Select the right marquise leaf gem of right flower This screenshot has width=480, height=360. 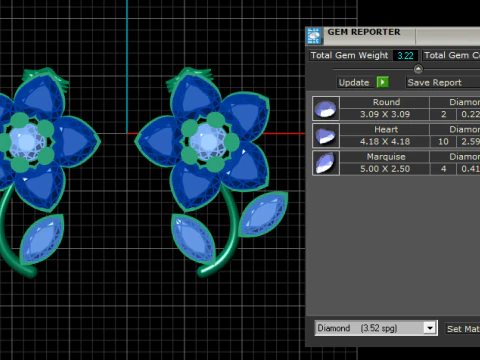click(263, 214)
